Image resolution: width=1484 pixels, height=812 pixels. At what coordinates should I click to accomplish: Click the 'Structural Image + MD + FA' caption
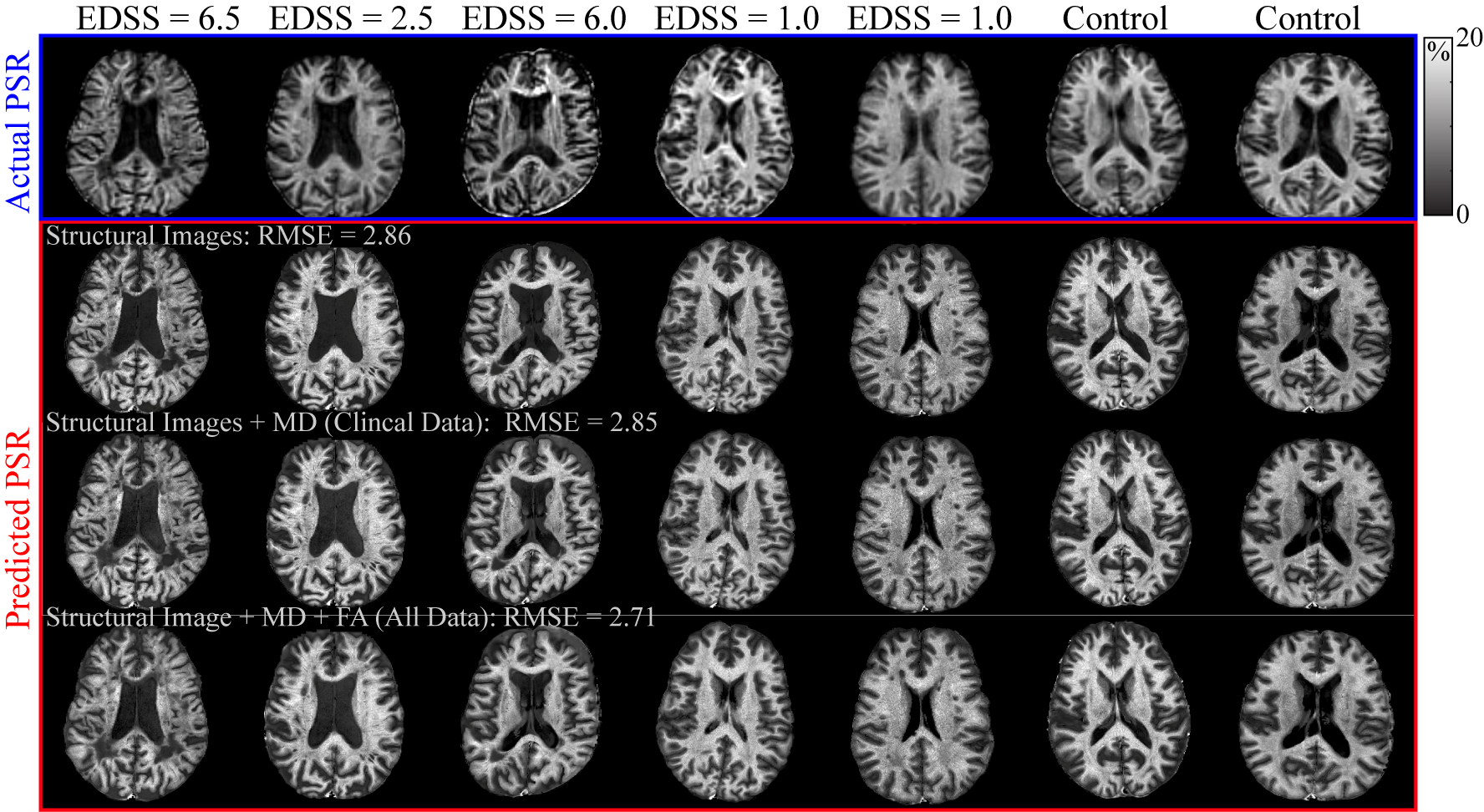point(351,617)
